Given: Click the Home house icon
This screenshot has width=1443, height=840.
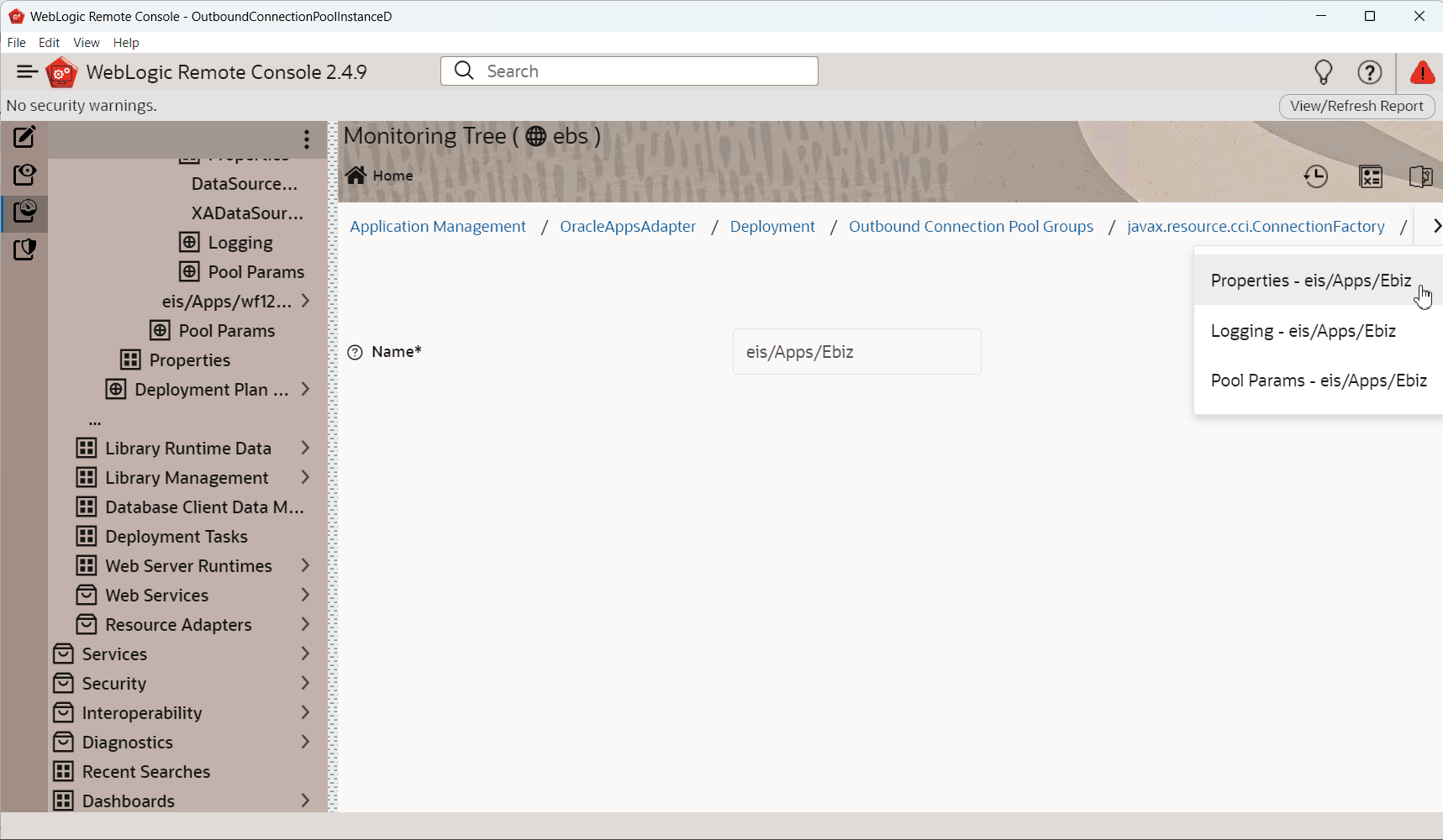Looking at the screenshot, I should tap(356, 175).
